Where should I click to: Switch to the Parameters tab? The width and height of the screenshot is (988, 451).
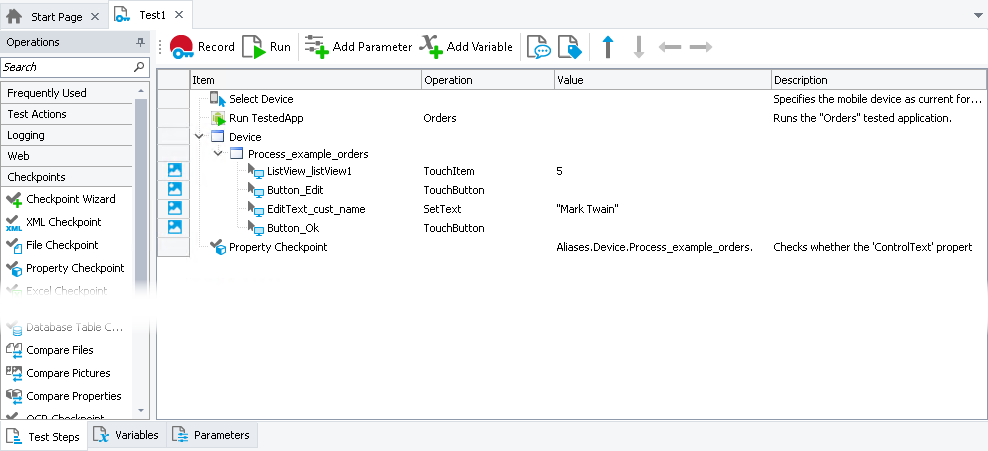click(x=213, y=435)
